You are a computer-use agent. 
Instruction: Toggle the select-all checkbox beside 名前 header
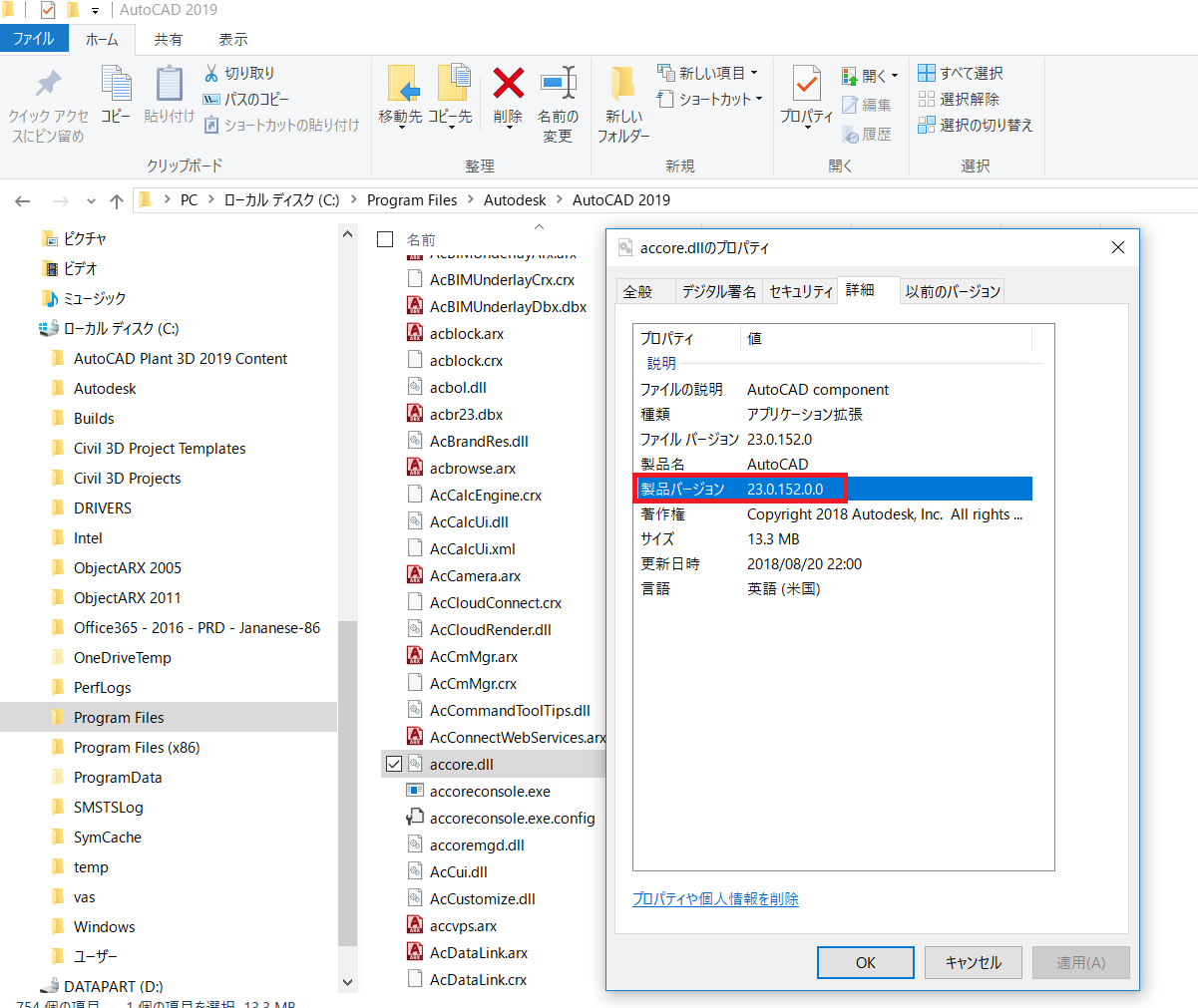(385, 239)
